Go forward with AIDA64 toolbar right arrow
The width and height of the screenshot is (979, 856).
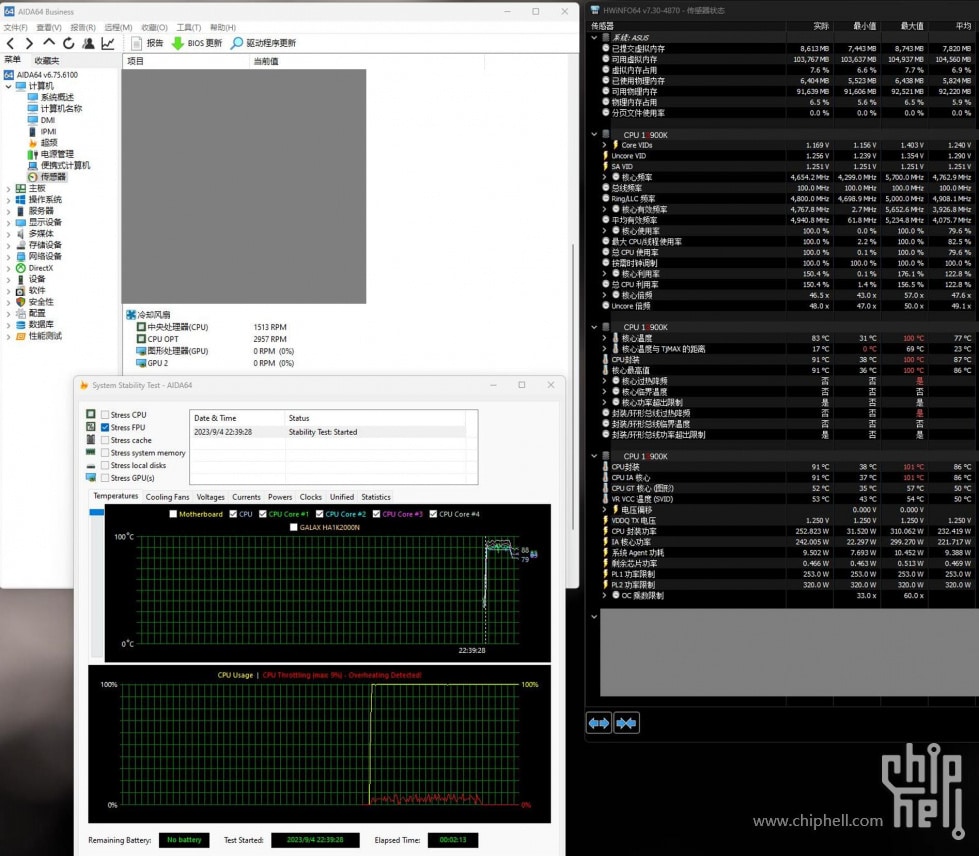point(29,43)
